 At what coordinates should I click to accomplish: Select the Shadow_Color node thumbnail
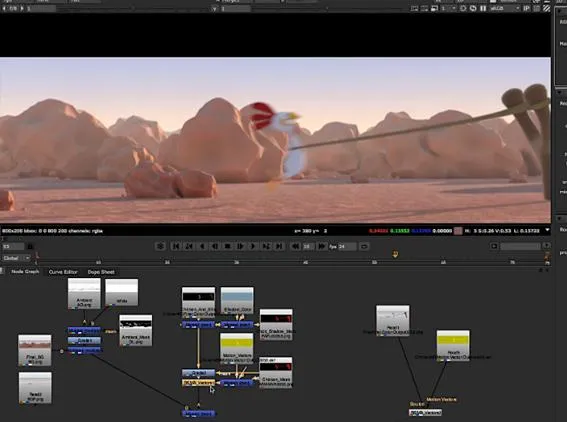pos(237,300)
